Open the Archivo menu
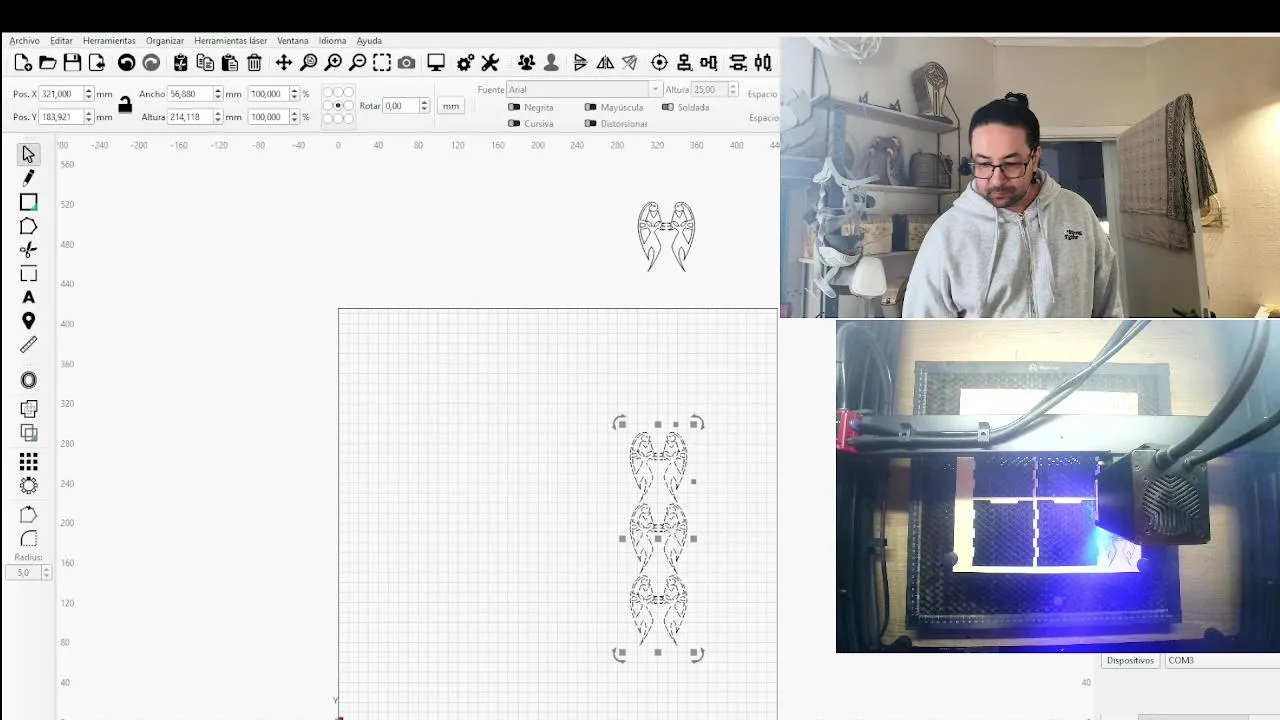 [x=24, y=41]
